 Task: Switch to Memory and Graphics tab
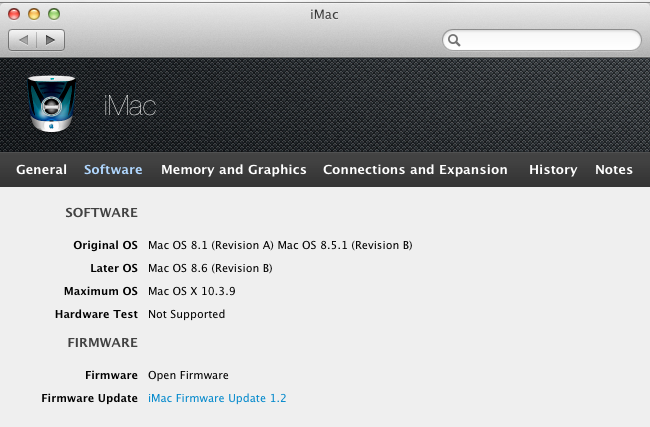coord(234,170)
